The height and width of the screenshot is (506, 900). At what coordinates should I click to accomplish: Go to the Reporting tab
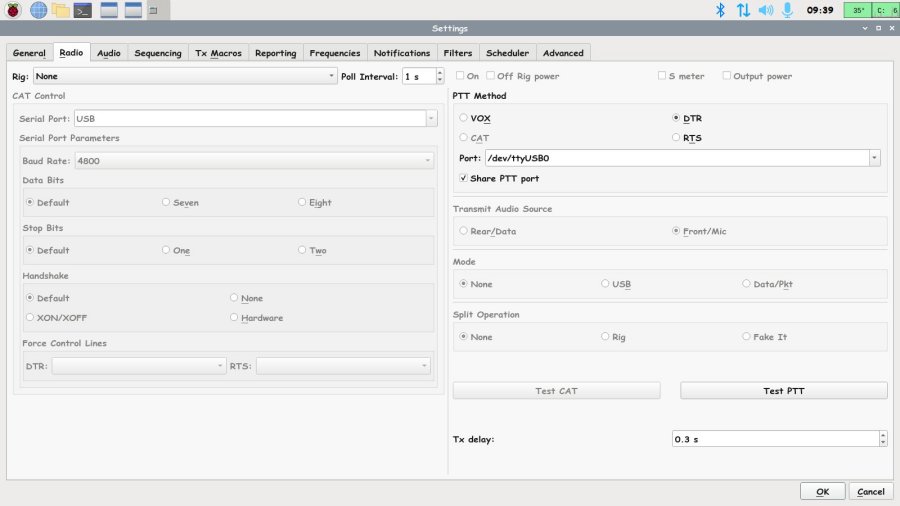pos(276,53)
